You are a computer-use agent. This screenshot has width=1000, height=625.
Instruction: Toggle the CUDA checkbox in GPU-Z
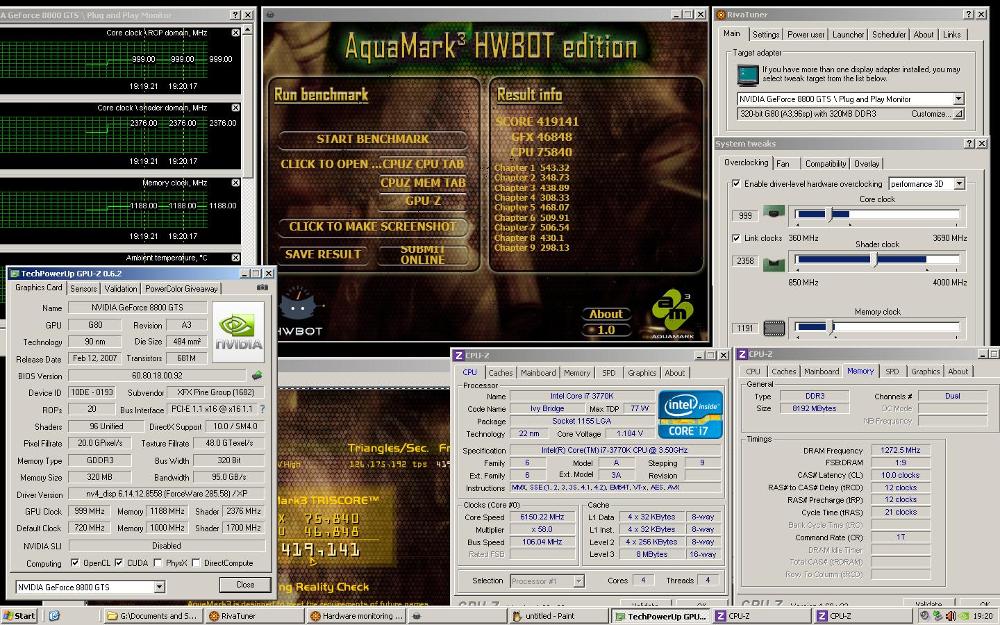[x=119, y=562]
